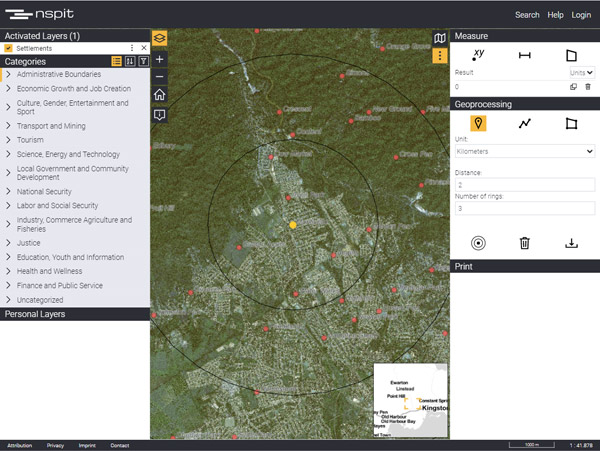Open the map info popup tool
Screen dimensions: 600x451
coord(160,114)
